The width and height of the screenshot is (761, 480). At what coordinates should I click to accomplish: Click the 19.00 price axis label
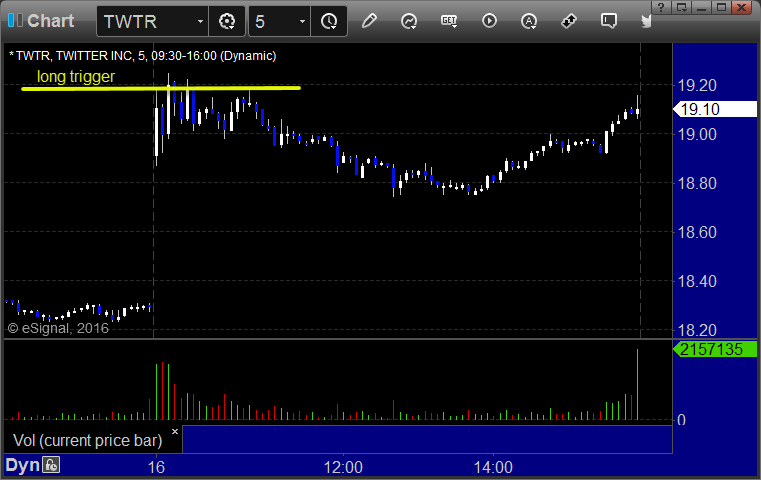(x=697, y=134)
